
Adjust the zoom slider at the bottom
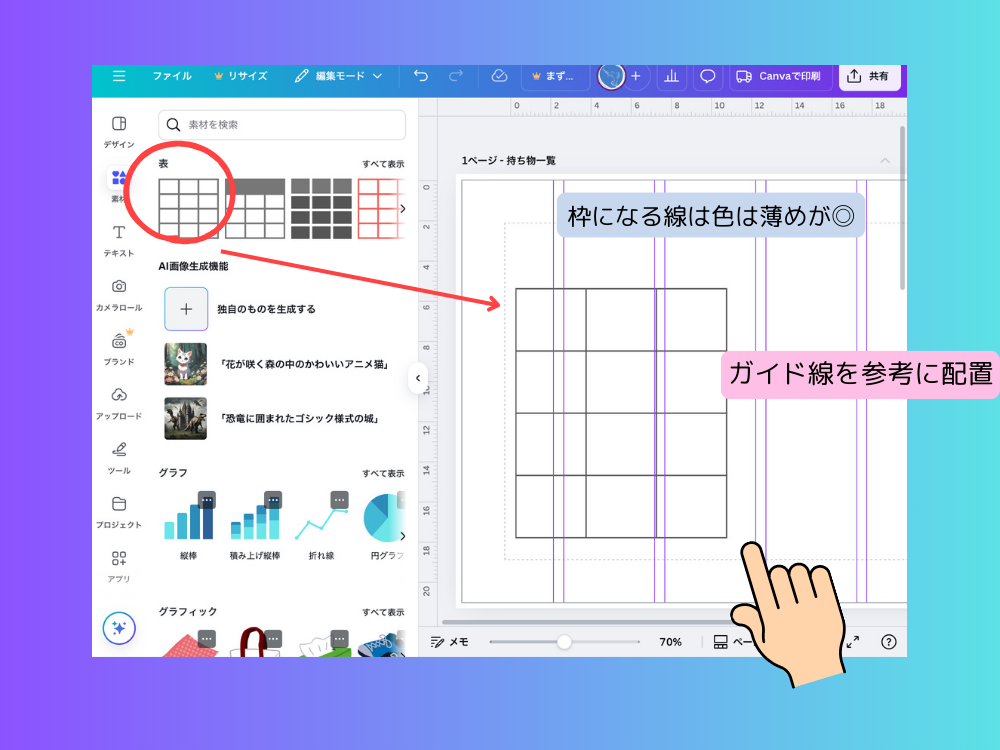click(x=566, y=641)
